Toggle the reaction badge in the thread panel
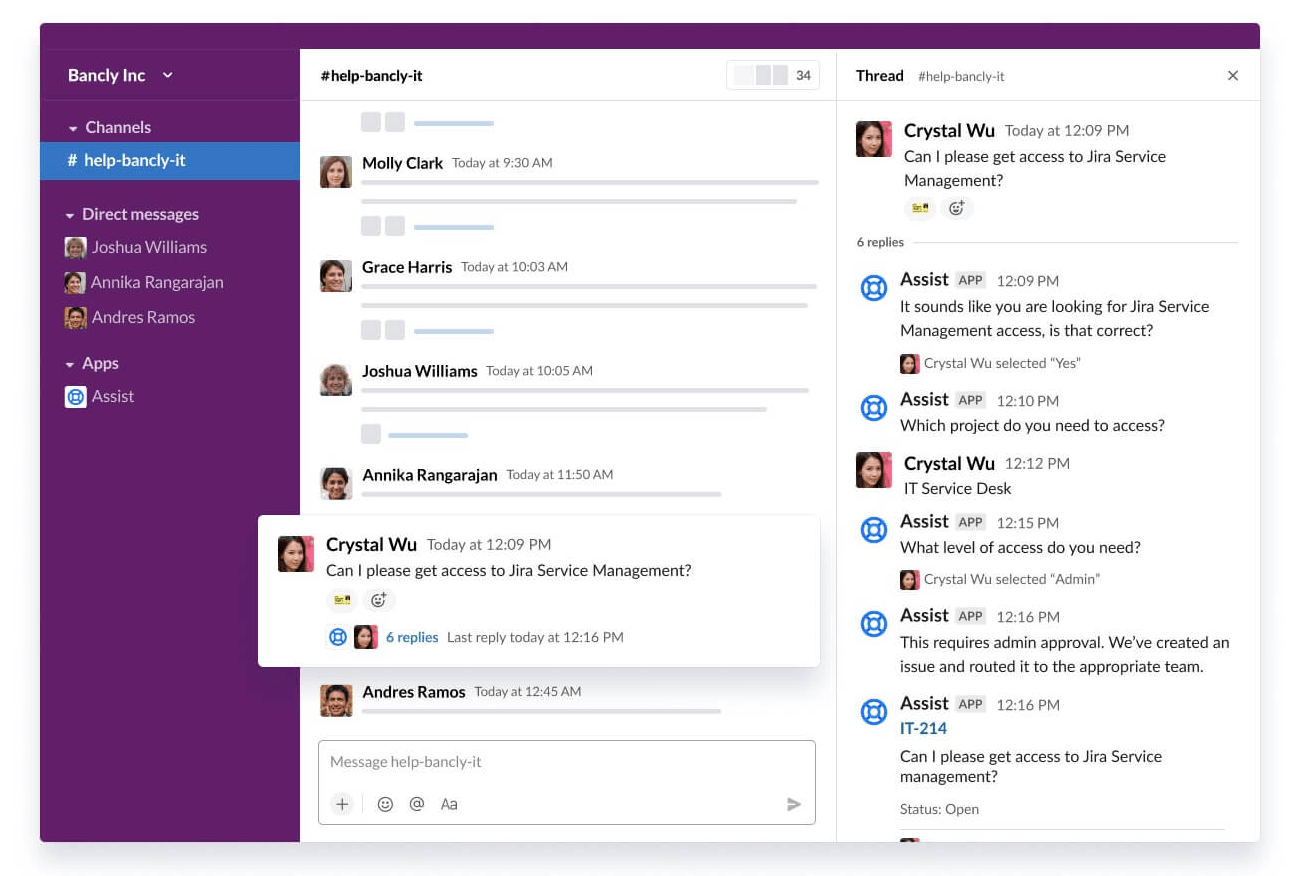 (920, 208)
